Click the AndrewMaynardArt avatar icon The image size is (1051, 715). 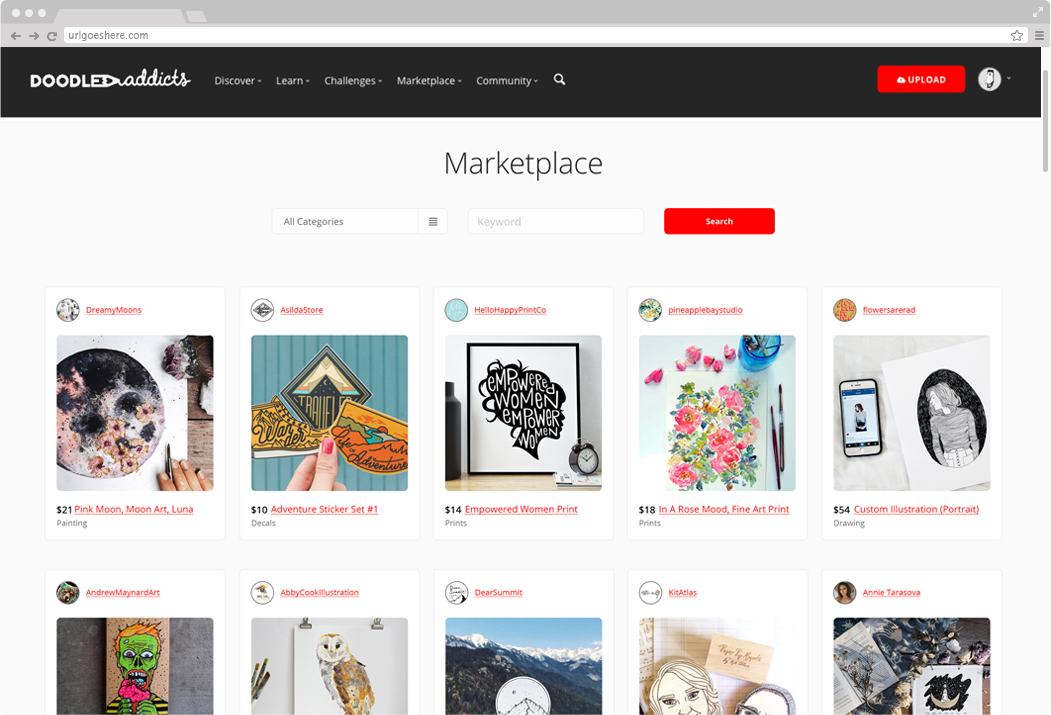(x=67, y=592)
